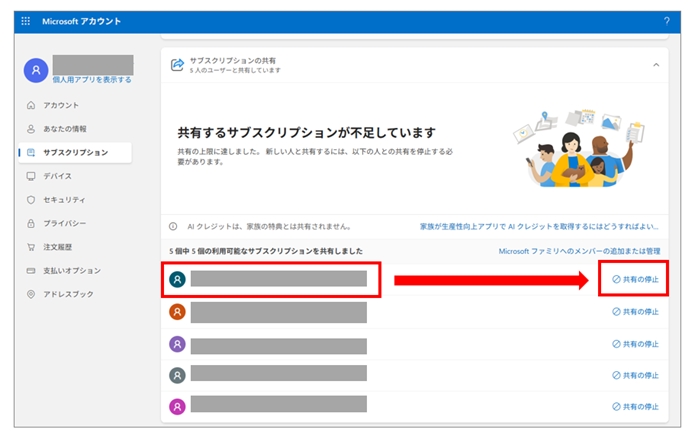Stop sharing with the magenta avatar user
The width and height of the screenshot is (698, 439).
(635, 406)
